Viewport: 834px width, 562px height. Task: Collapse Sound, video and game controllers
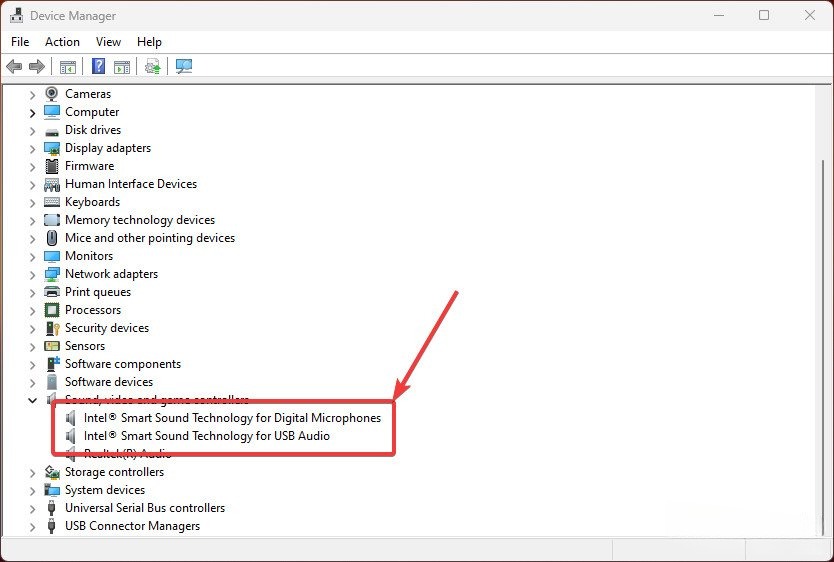[x=32, y=400]
